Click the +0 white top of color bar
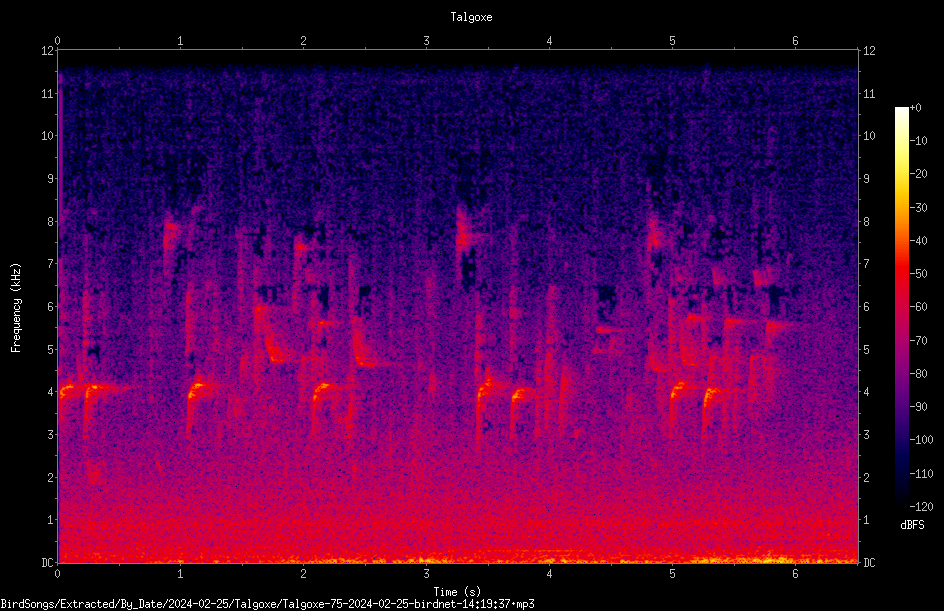The height and width of the screenshot is (611, 944). click(x=902, y=110)
